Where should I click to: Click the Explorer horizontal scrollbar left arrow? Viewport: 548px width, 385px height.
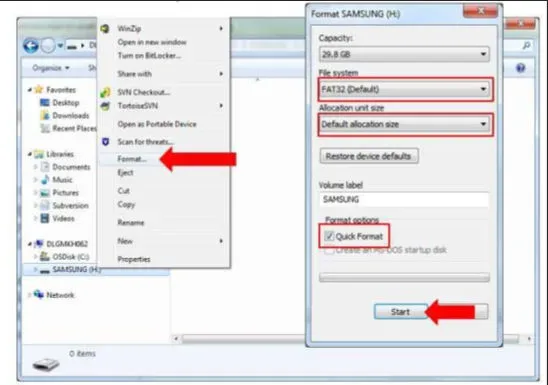[x=176, y=339]
